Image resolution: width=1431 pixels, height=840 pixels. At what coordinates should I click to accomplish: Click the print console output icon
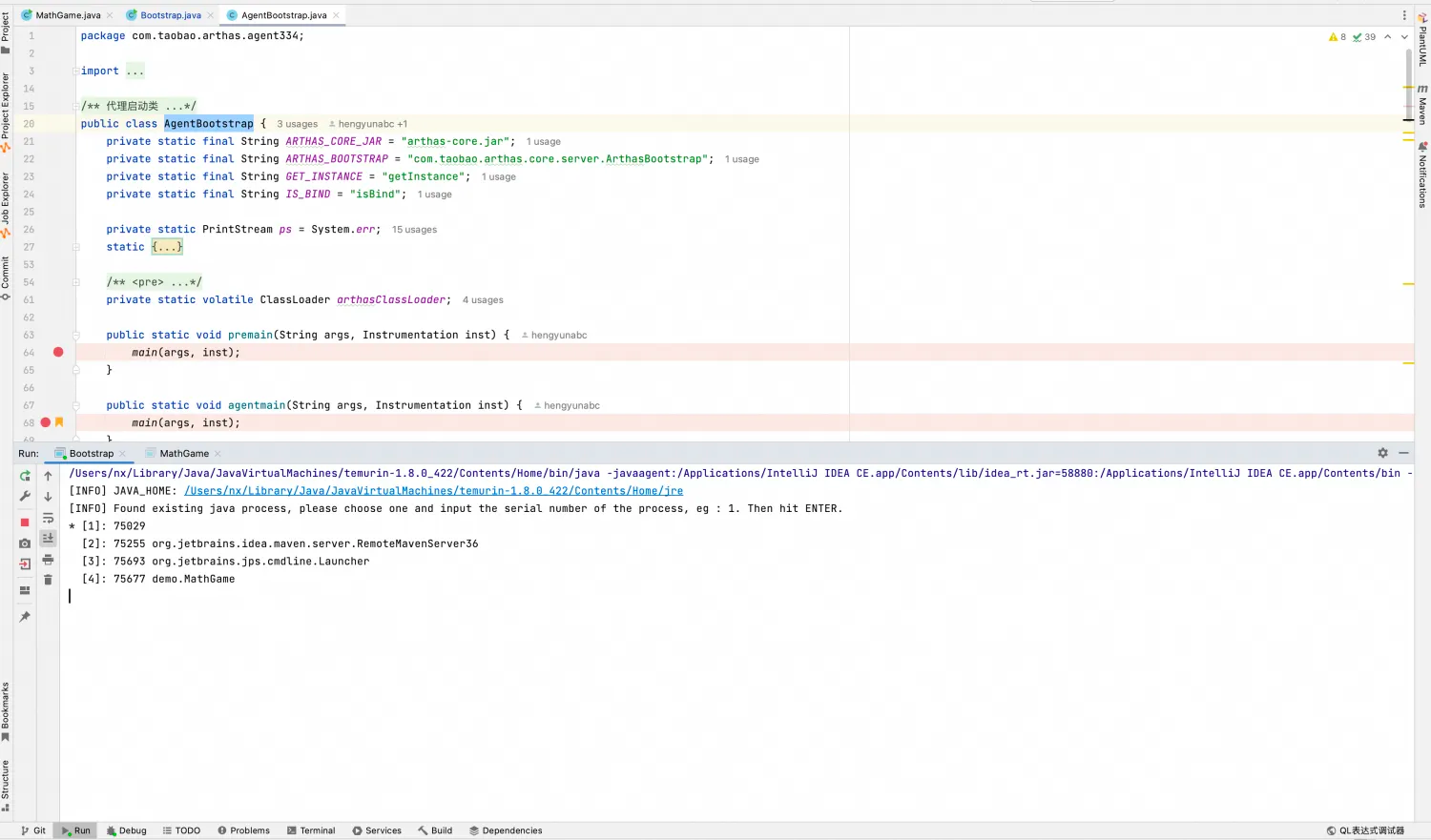click(x=48, y=560)
